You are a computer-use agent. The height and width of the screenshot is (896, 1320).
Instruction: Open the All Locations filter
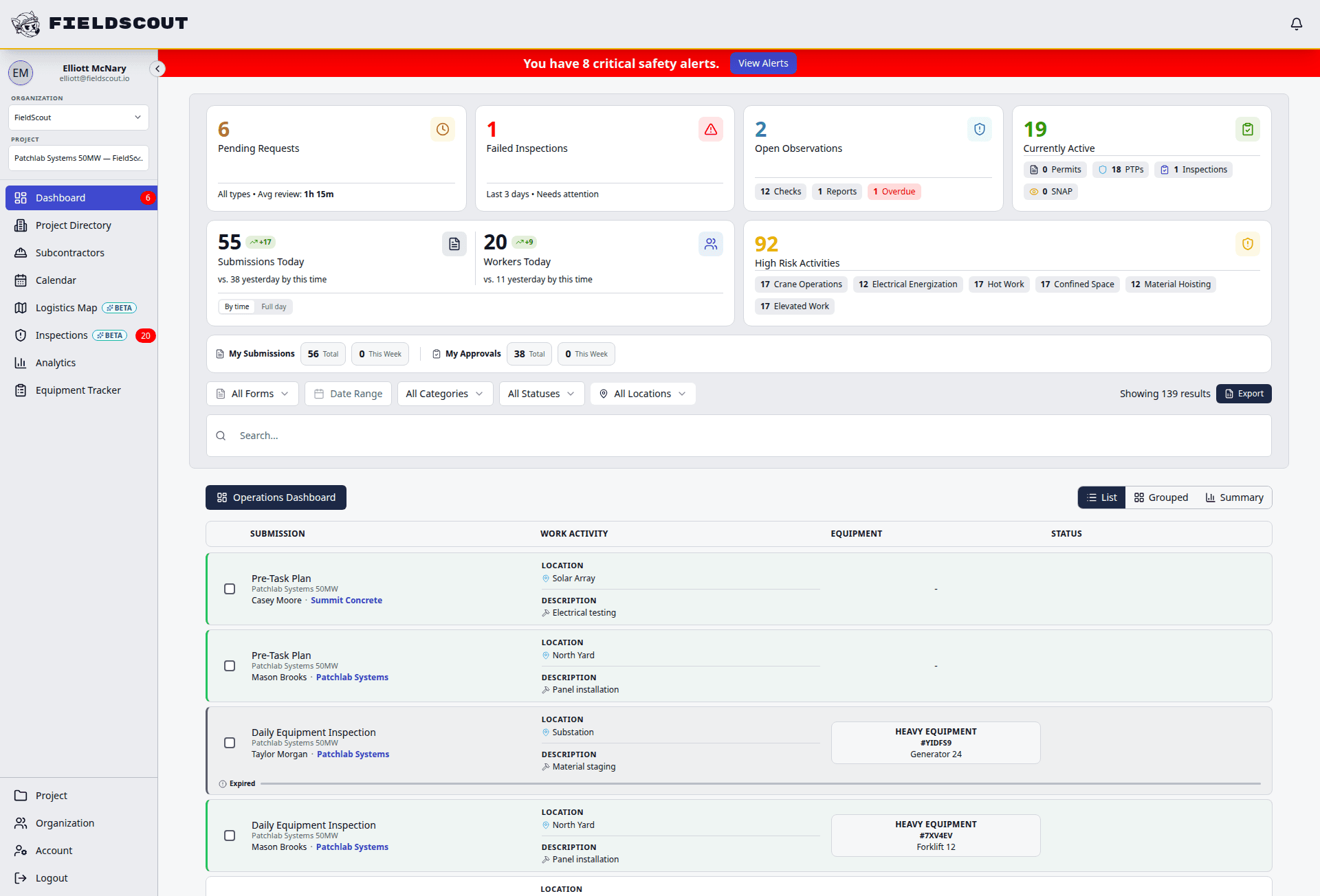[643, 394]
